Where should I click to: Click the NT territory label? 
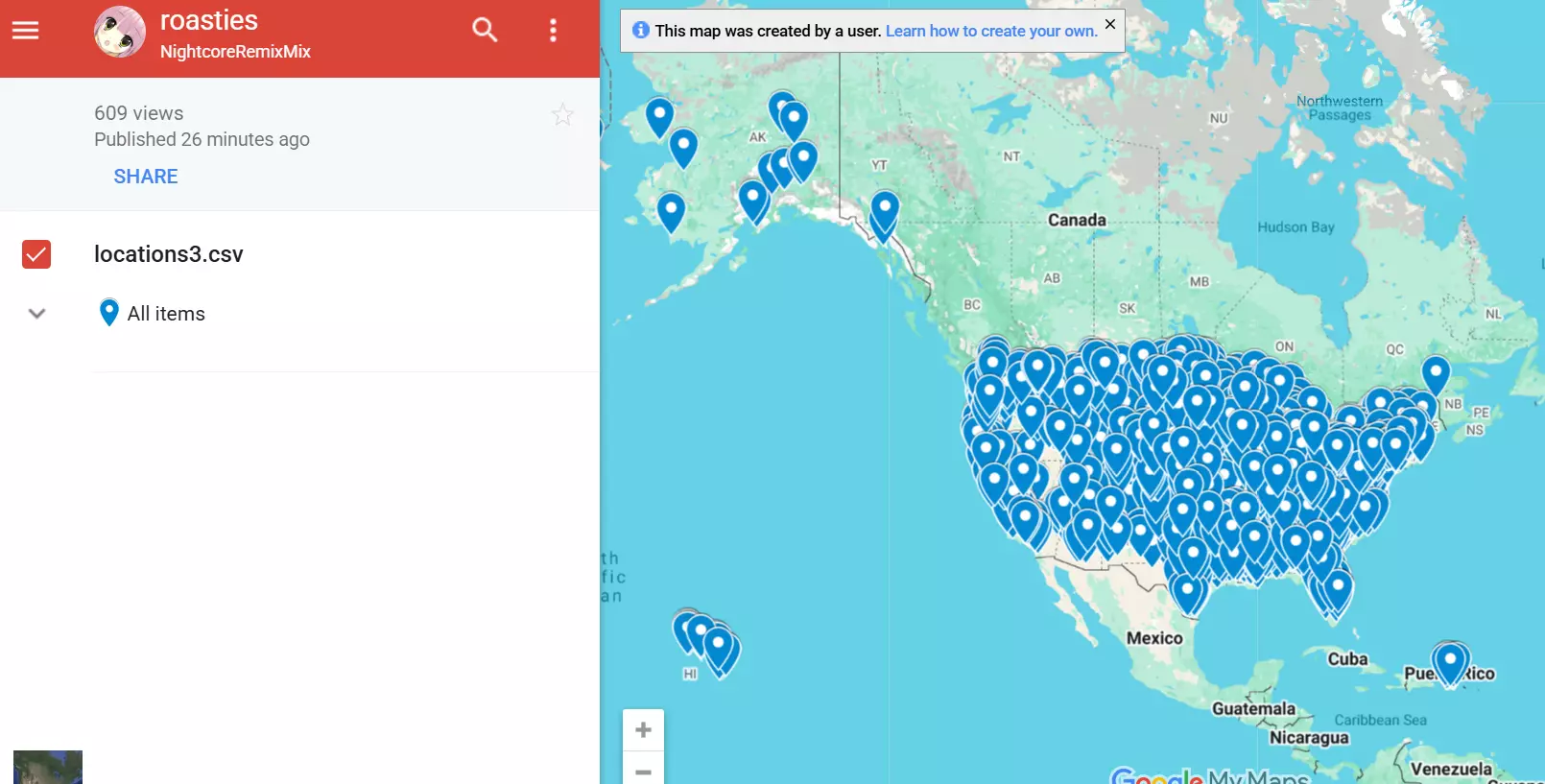coord(1011,156)
